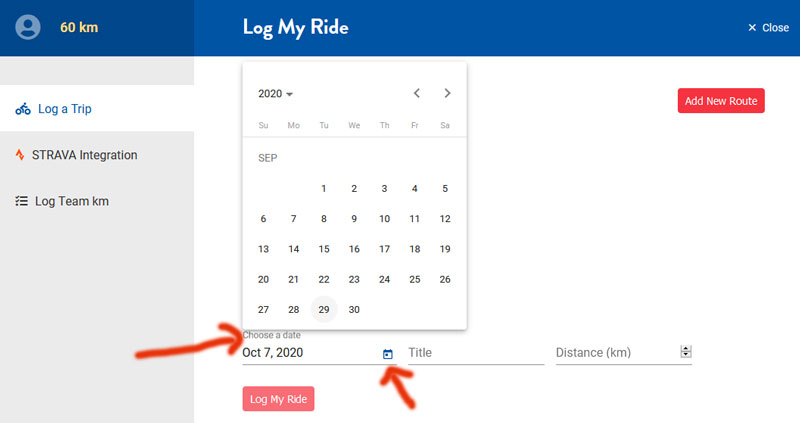Select Log Team km menu item
This screenshot has height=423, width=800.
[97, 201]
